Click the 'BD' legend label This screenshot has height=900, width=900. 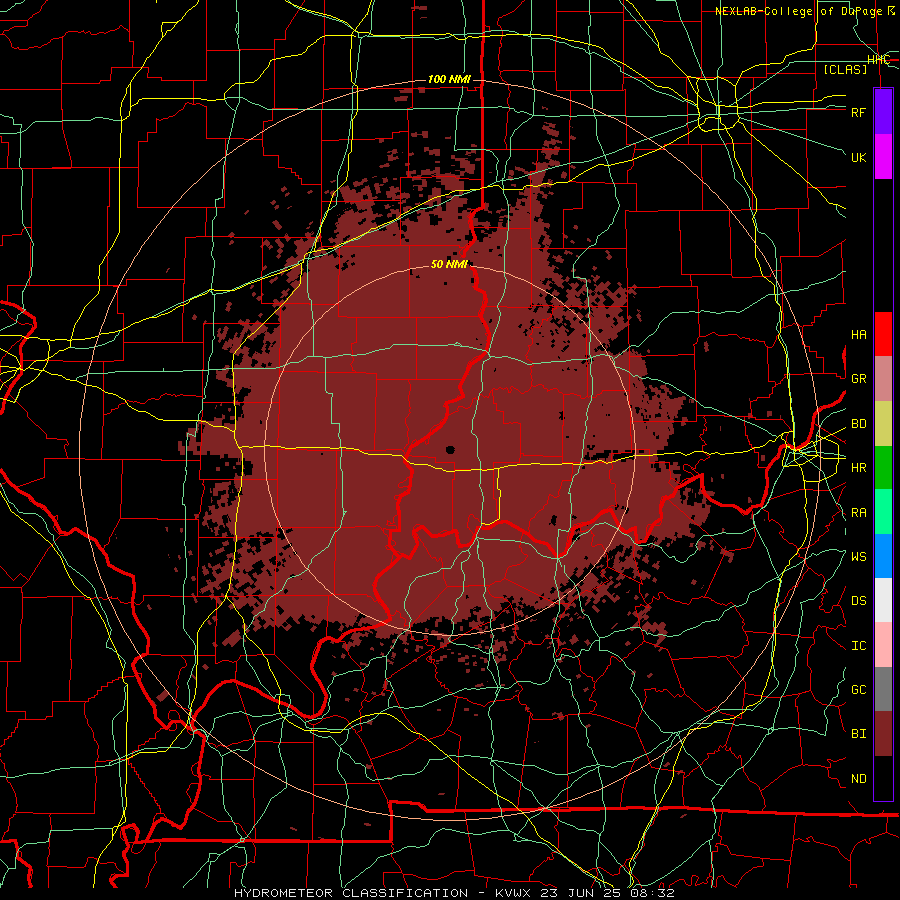858,424
